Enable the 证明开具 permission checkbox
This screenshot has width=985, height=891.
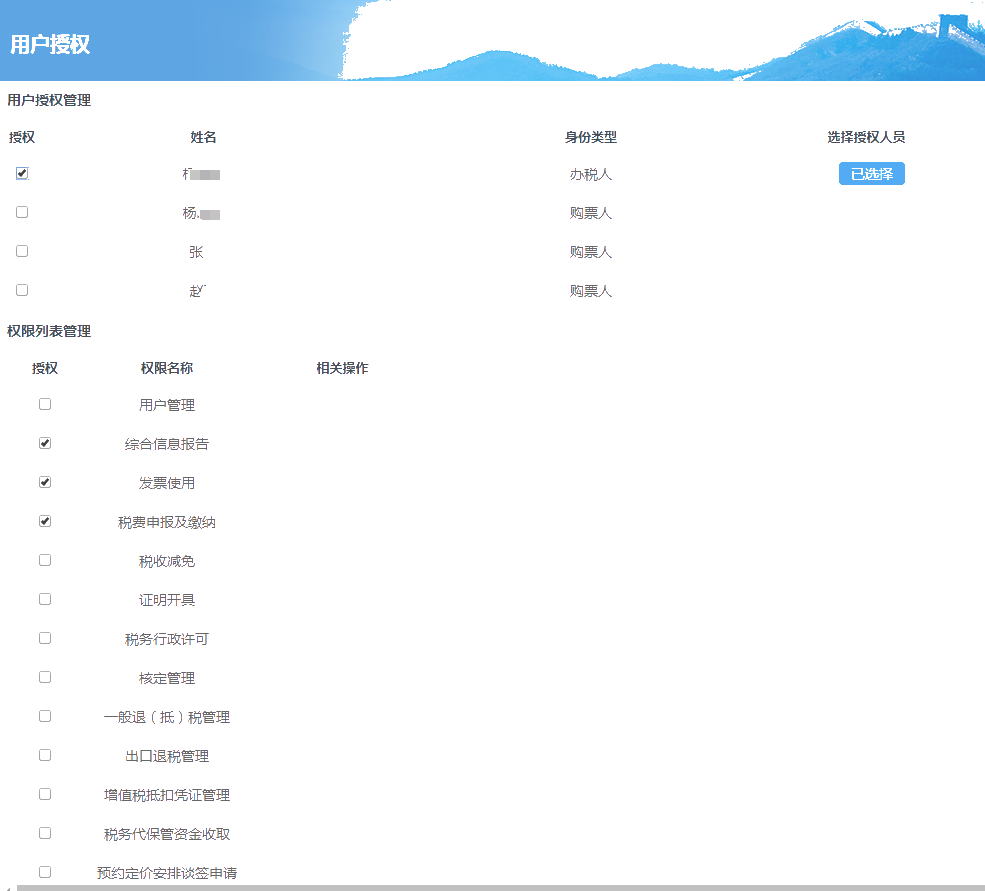click(45, 599)
